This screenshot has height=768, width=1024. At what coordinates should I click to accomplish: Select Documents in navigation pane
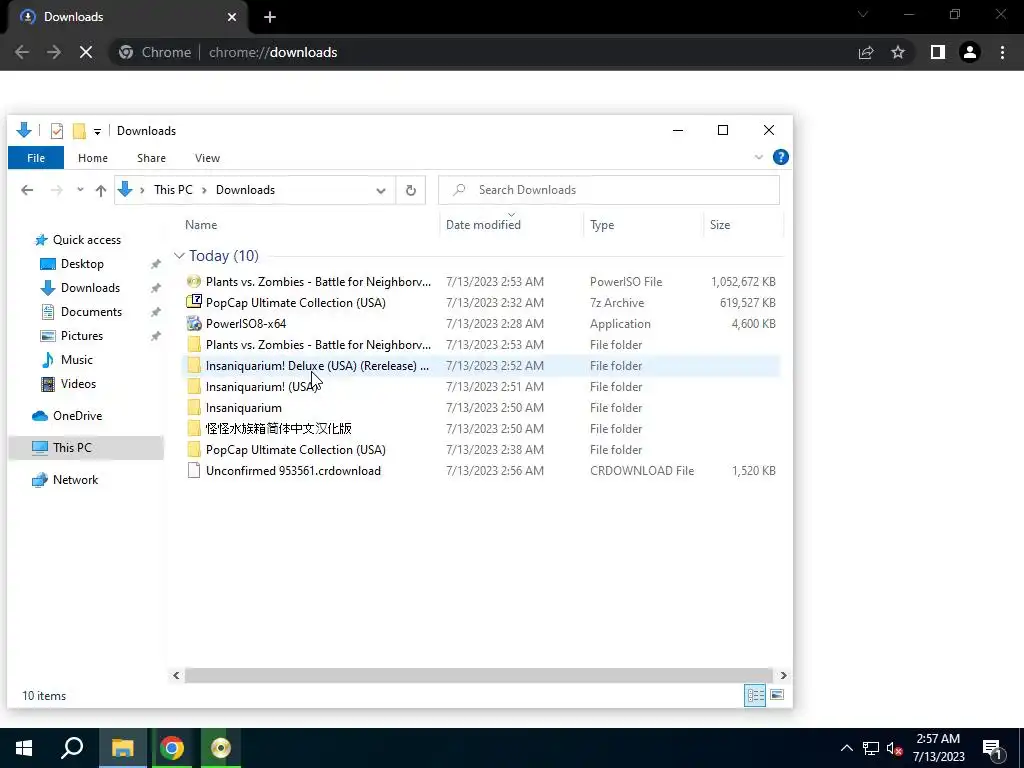91,312
